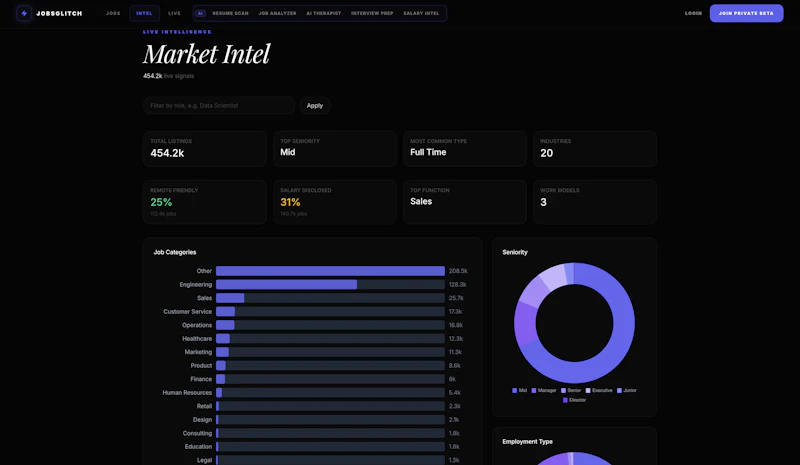The height and width of the screenshot is (465, 800).
Task: Click the Work Models 3 card
Action: (595, 202)
